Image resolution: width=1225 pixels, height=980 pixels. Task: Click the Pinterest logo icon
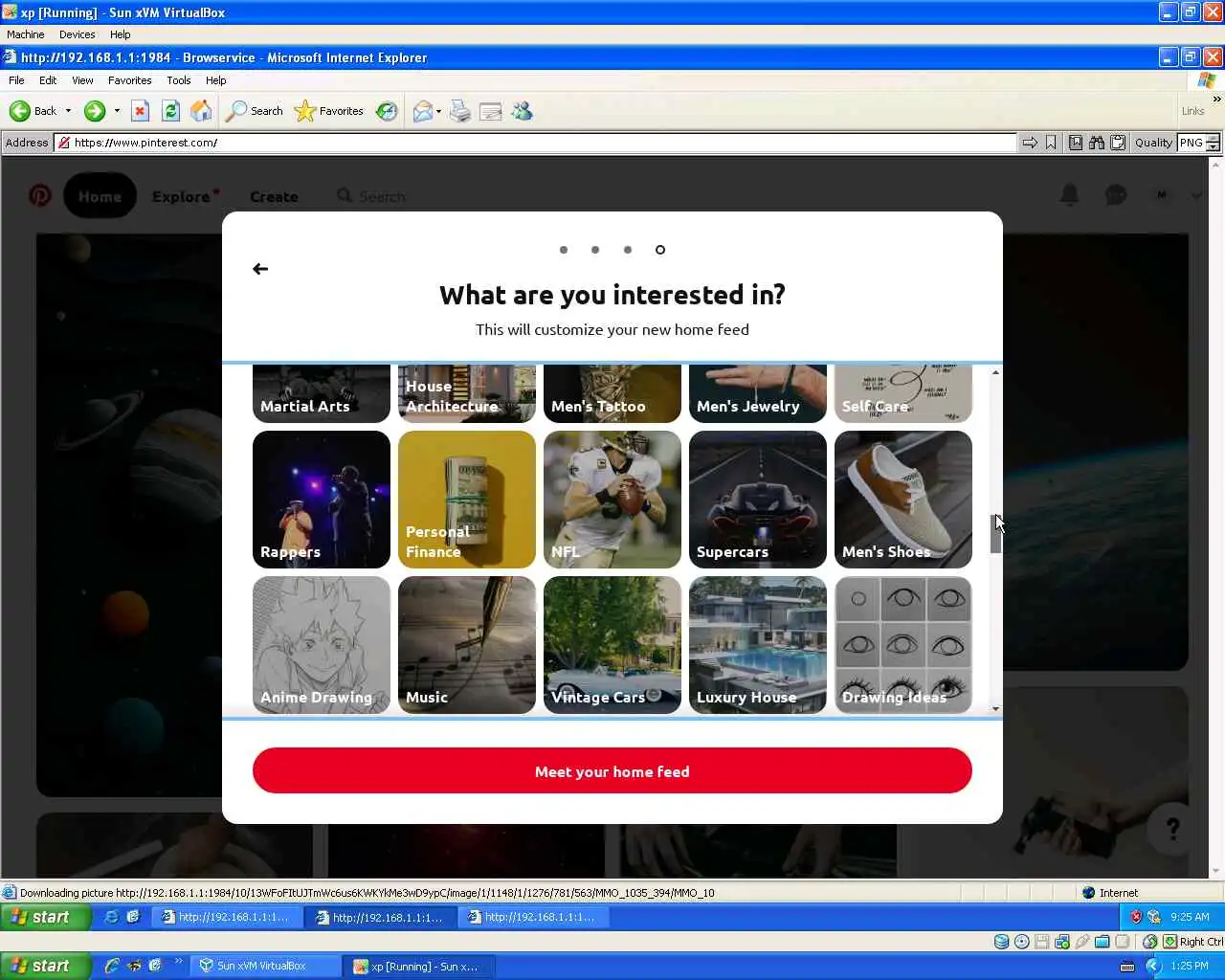tap(39, 196)
